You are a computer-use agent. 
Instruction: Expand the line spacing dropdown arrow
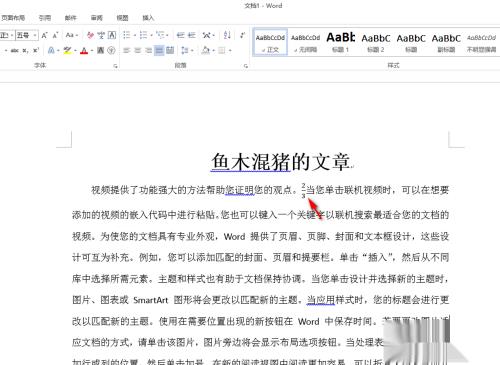(x=192, y=51)
